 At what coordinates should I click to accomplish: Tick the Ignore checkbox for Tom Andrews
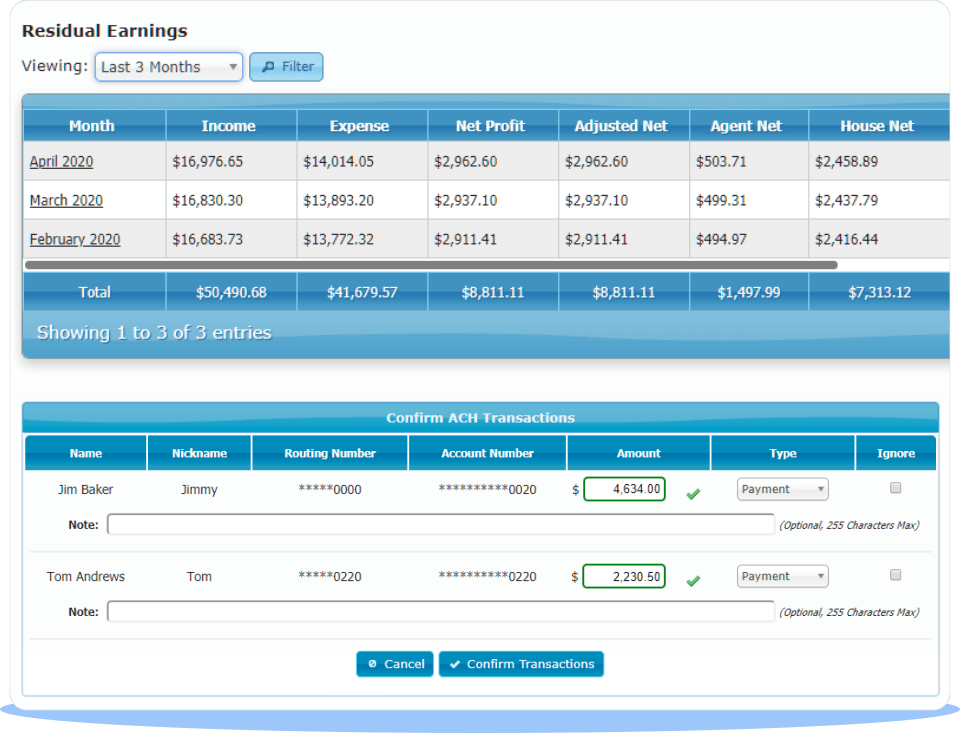[x=895, y=575]
